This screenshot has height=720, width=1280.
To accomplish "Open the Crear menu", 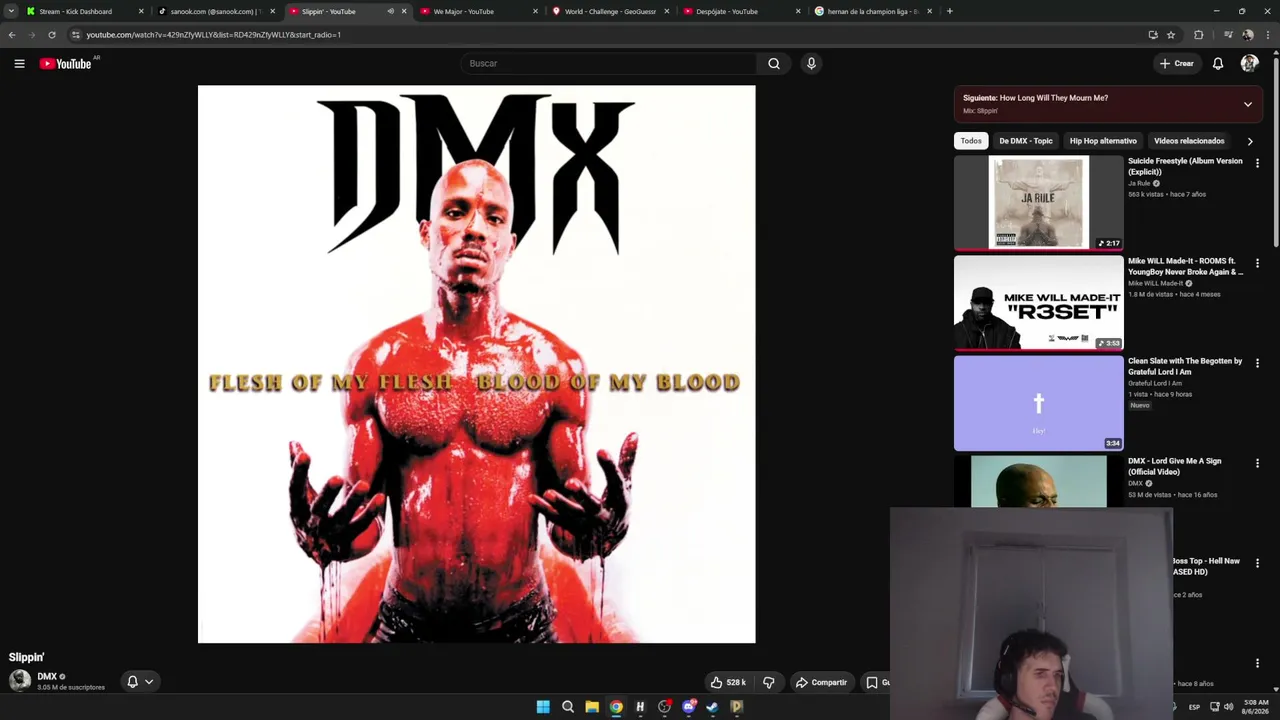I will click(x=1176, y=63).
